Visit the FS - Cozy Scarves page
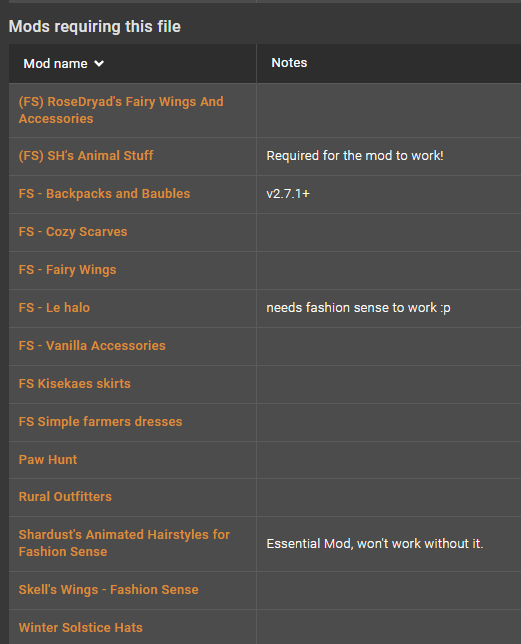Viewport: 521px width, 644px height. [73, 232]
